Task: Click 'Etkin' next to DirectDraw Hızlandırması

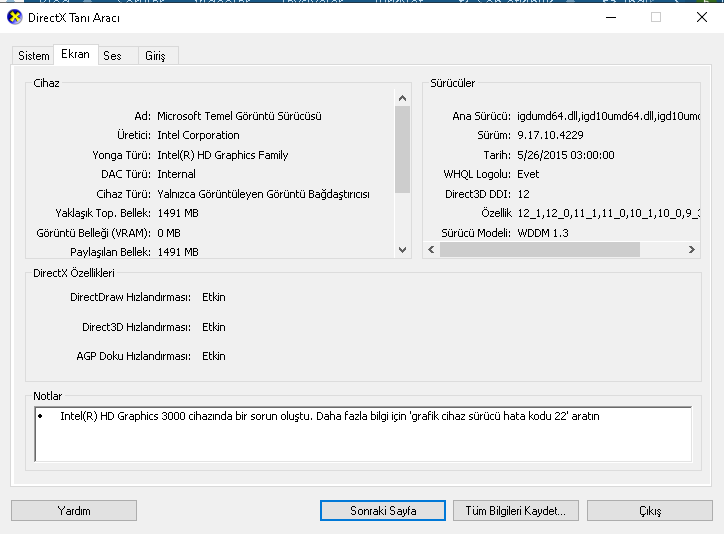Action: click(214, 297)
